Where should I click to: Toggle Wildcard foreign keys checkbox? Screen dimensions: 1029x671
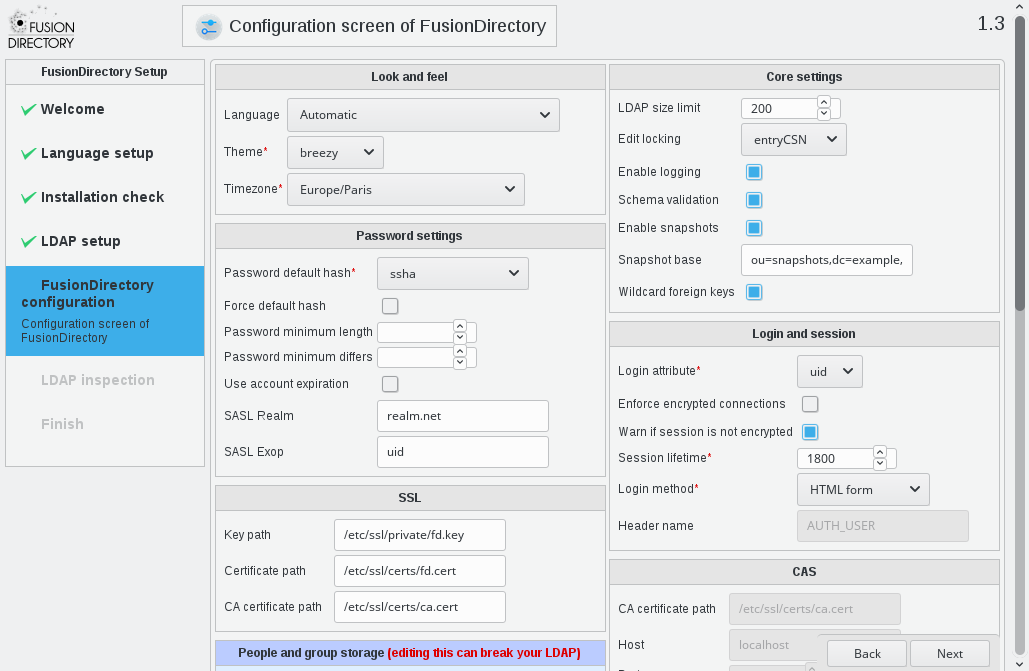(754, 292)
